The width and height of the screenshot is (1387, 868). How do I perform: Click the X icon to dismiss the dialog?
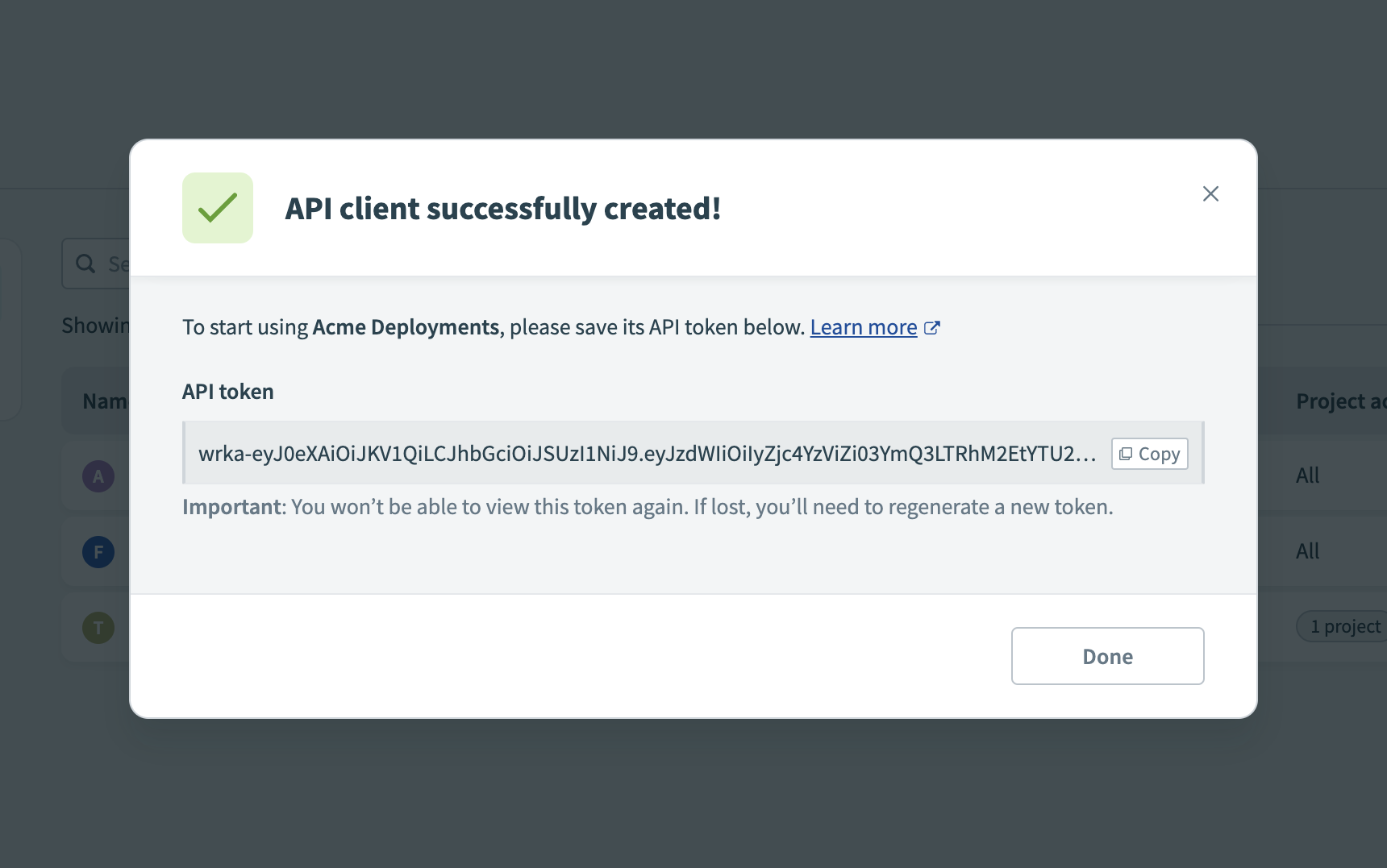click(x=1210, y=193)
